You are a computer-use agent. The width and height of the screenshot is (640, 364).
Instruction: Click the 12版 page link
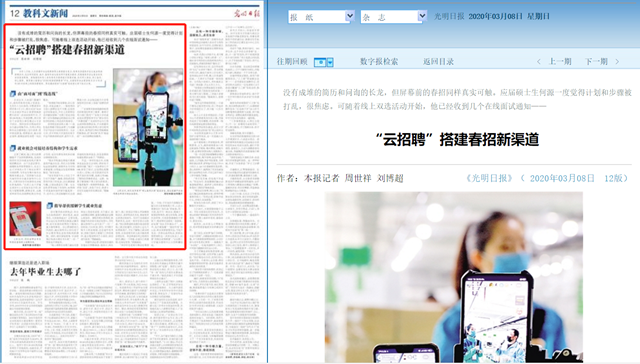click(x=613, y=178)
